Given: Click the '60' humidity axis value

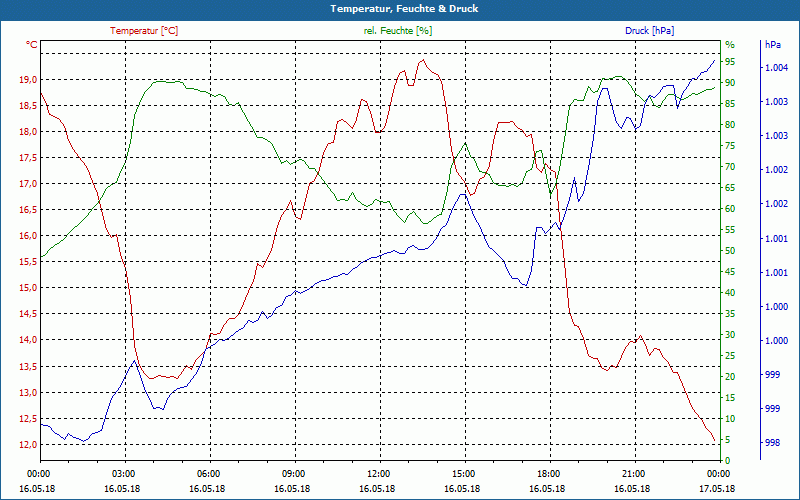Looking at the screenshot, I should tap(730, 209).
